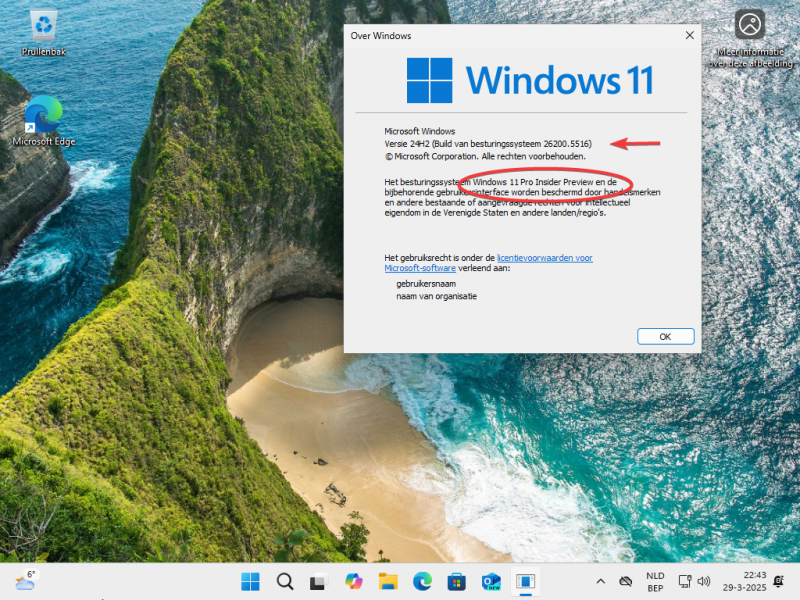Launch Copilot from the taskbar
Screen dimensions: 800x600
(x=354, y=581)
